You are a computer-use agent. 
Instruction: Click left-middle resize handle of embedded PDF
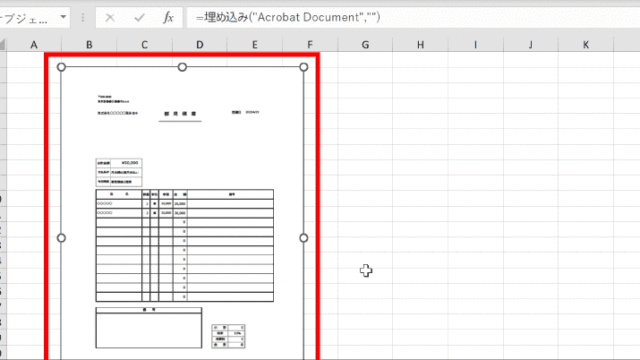click(61, 238)
